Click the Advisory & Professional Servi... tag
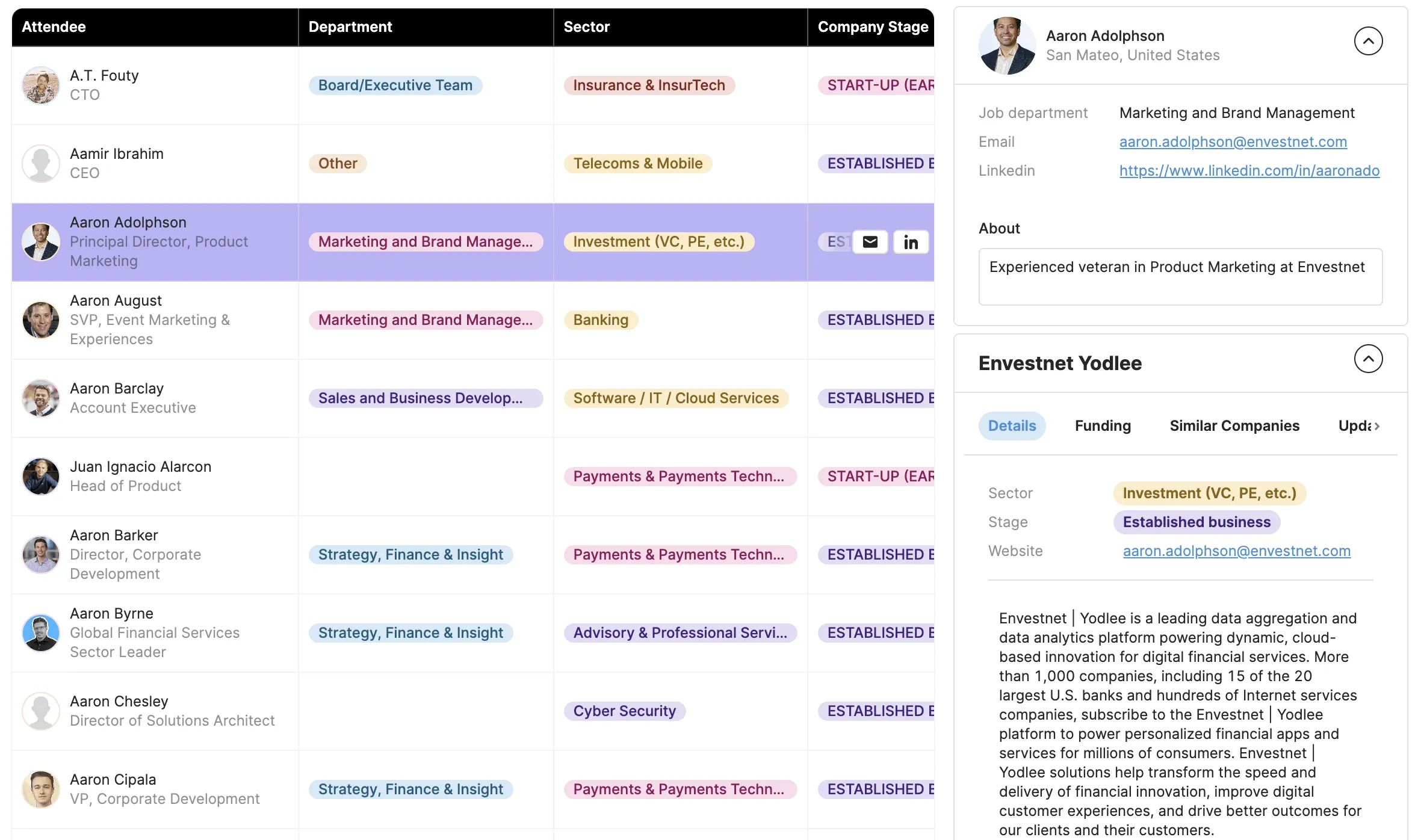Screen dimensions: 1418x840 680,633
